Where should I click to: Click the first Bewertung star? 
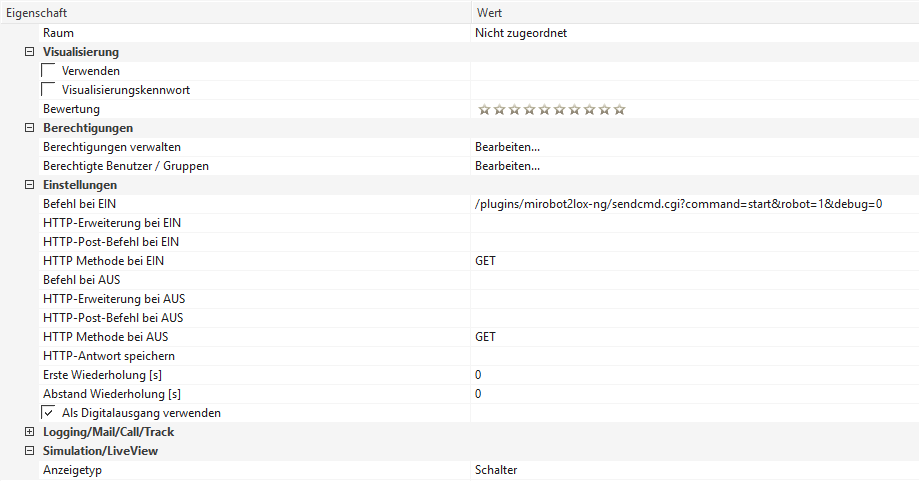(x=485, y=109)
